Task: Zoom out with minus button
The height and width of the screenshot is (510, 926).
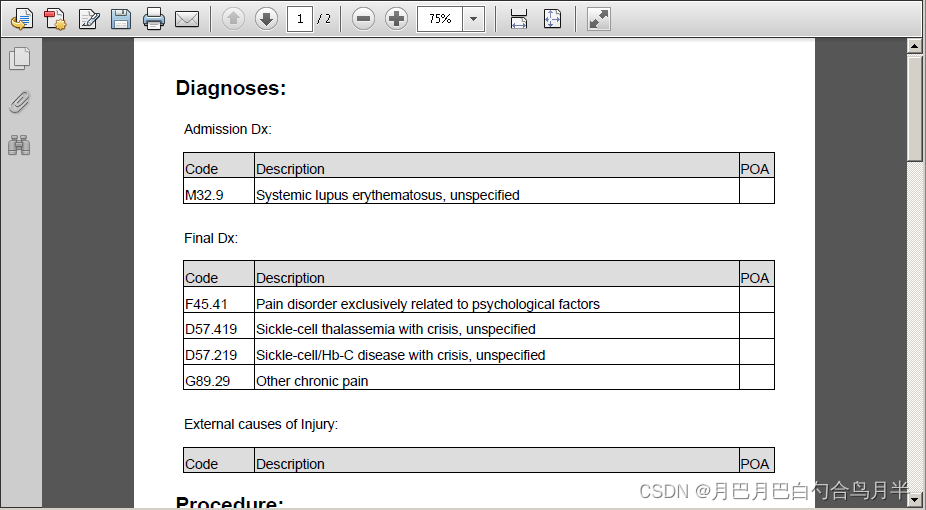Action: tap(363, 19)
